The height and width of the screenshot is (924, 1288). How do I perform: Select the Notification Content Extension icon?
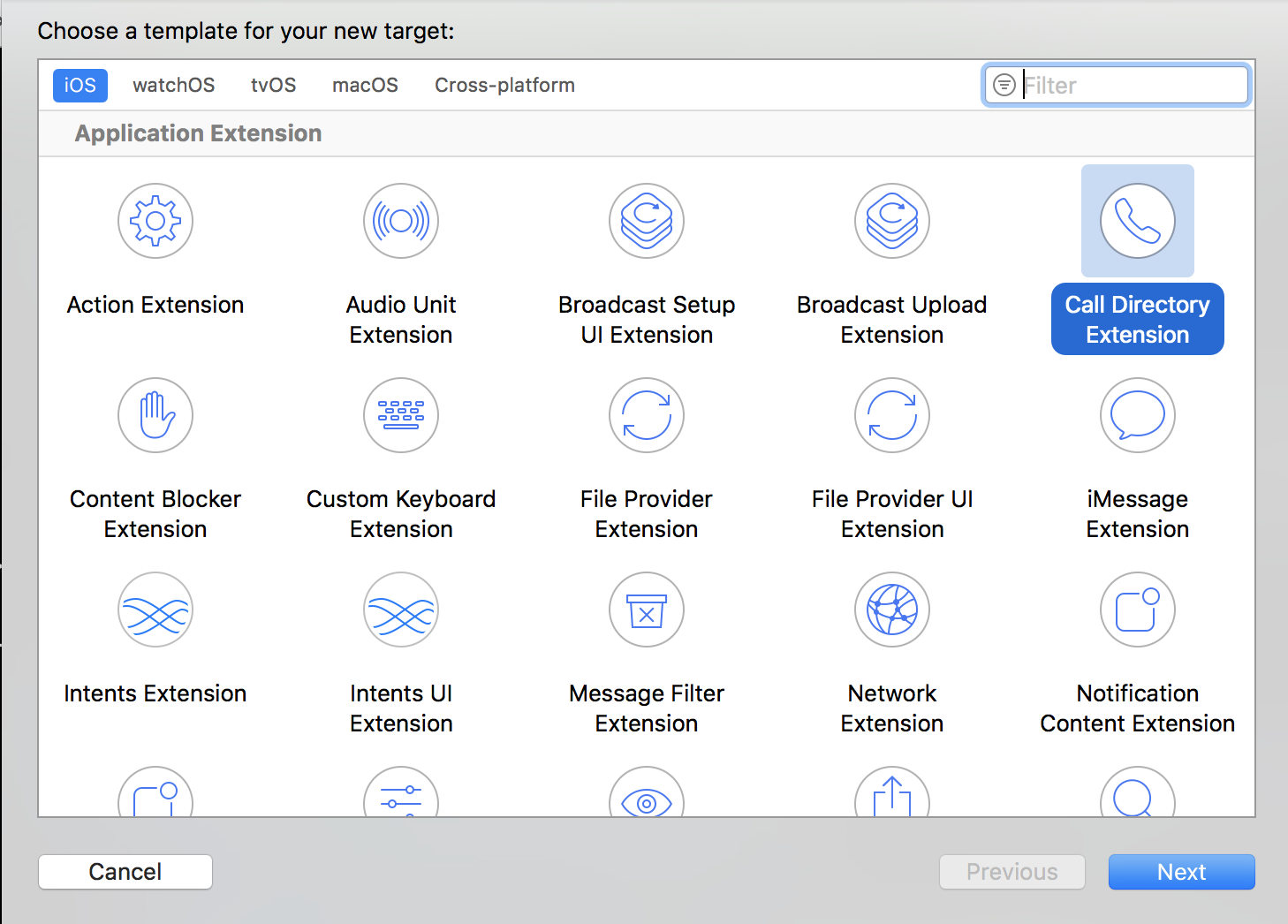pyautogui.click(x=1138, y=610)
